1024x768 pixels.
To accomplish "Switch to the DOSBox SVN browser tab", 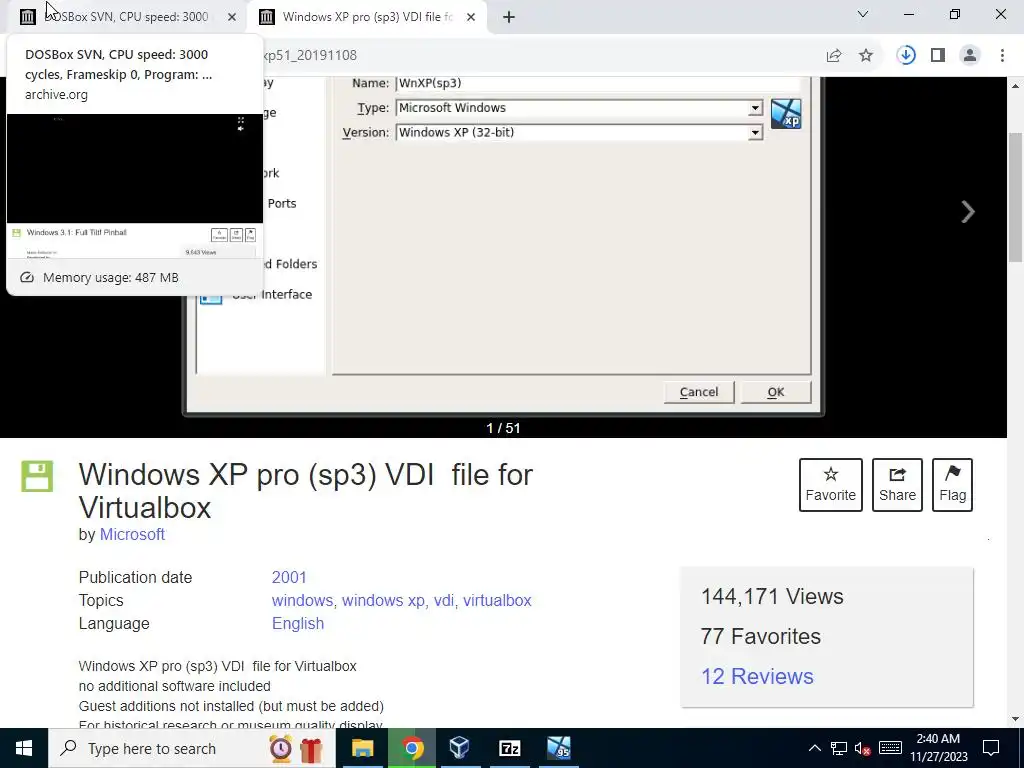I will (x=127, y=17).
